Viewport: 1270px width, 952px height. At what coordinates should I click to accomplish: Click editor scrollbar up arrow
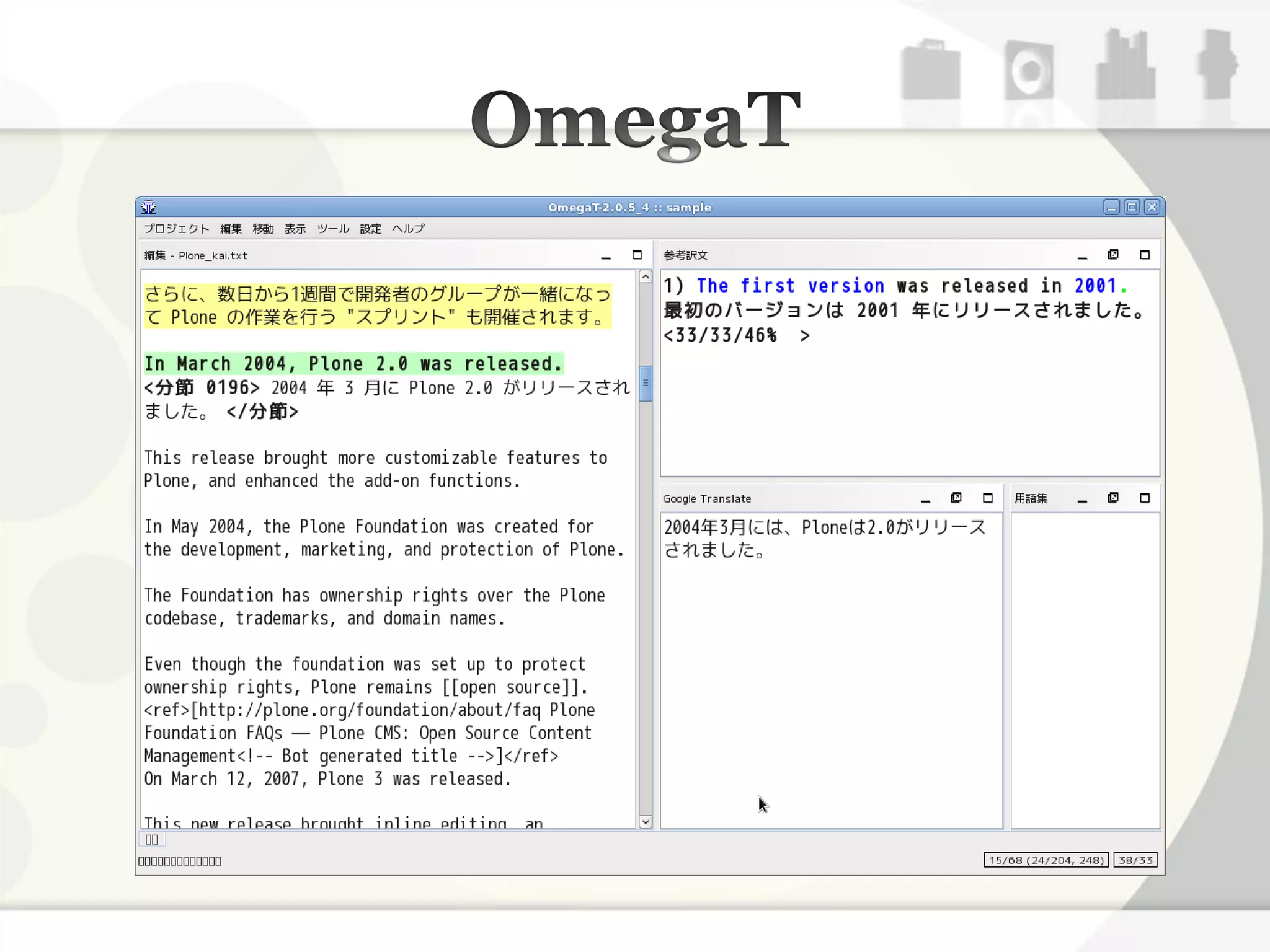[x=646, y=277]
